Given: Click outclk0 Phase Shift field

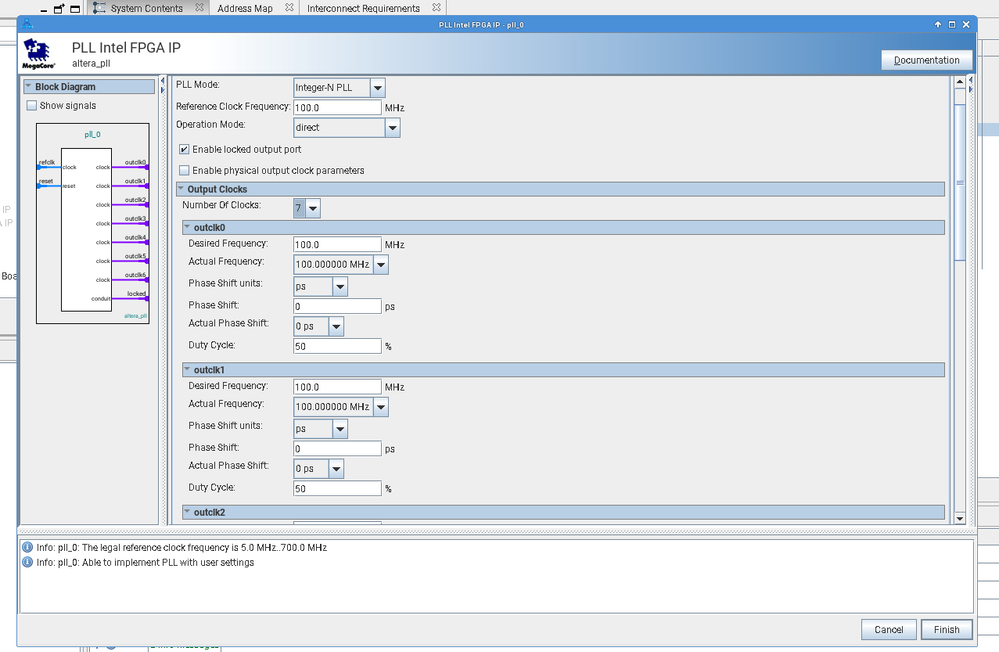Looking at the screenshot, I should pos(337,306).
